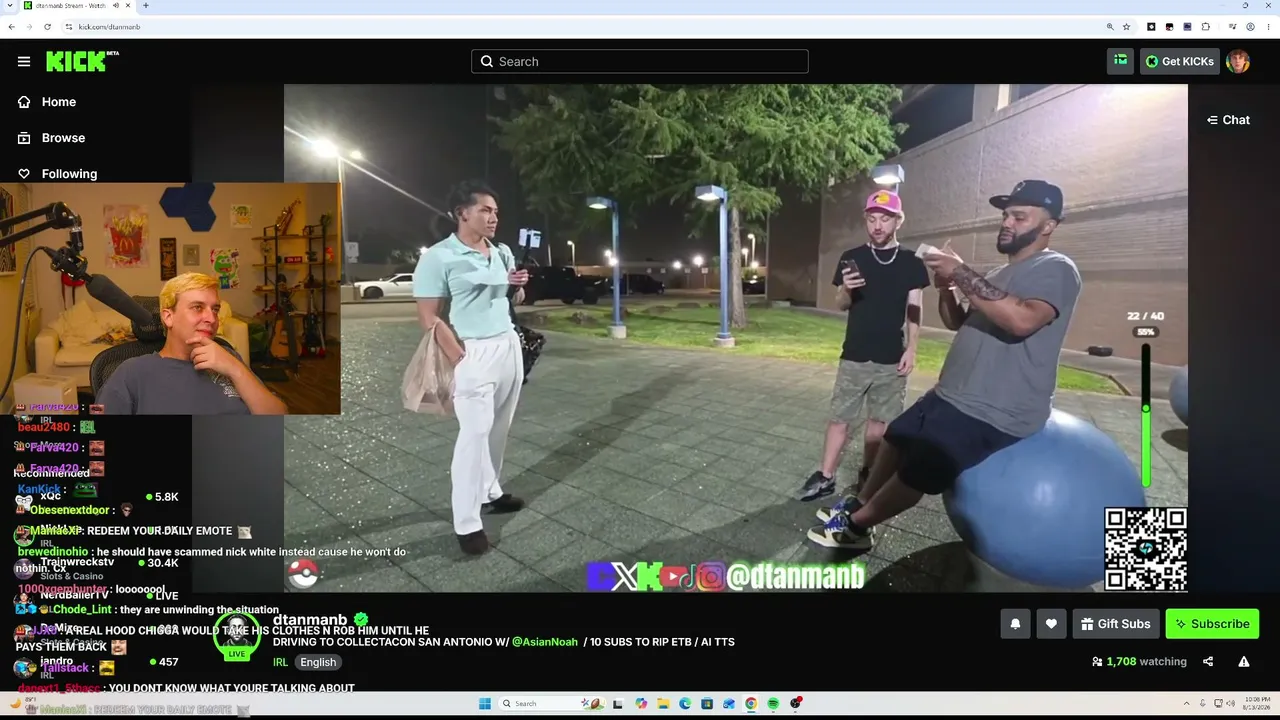Click the QR code overlay on stream
Image resolution: width=1280 pixels, height=720 pixels.
pos(1145,549)
